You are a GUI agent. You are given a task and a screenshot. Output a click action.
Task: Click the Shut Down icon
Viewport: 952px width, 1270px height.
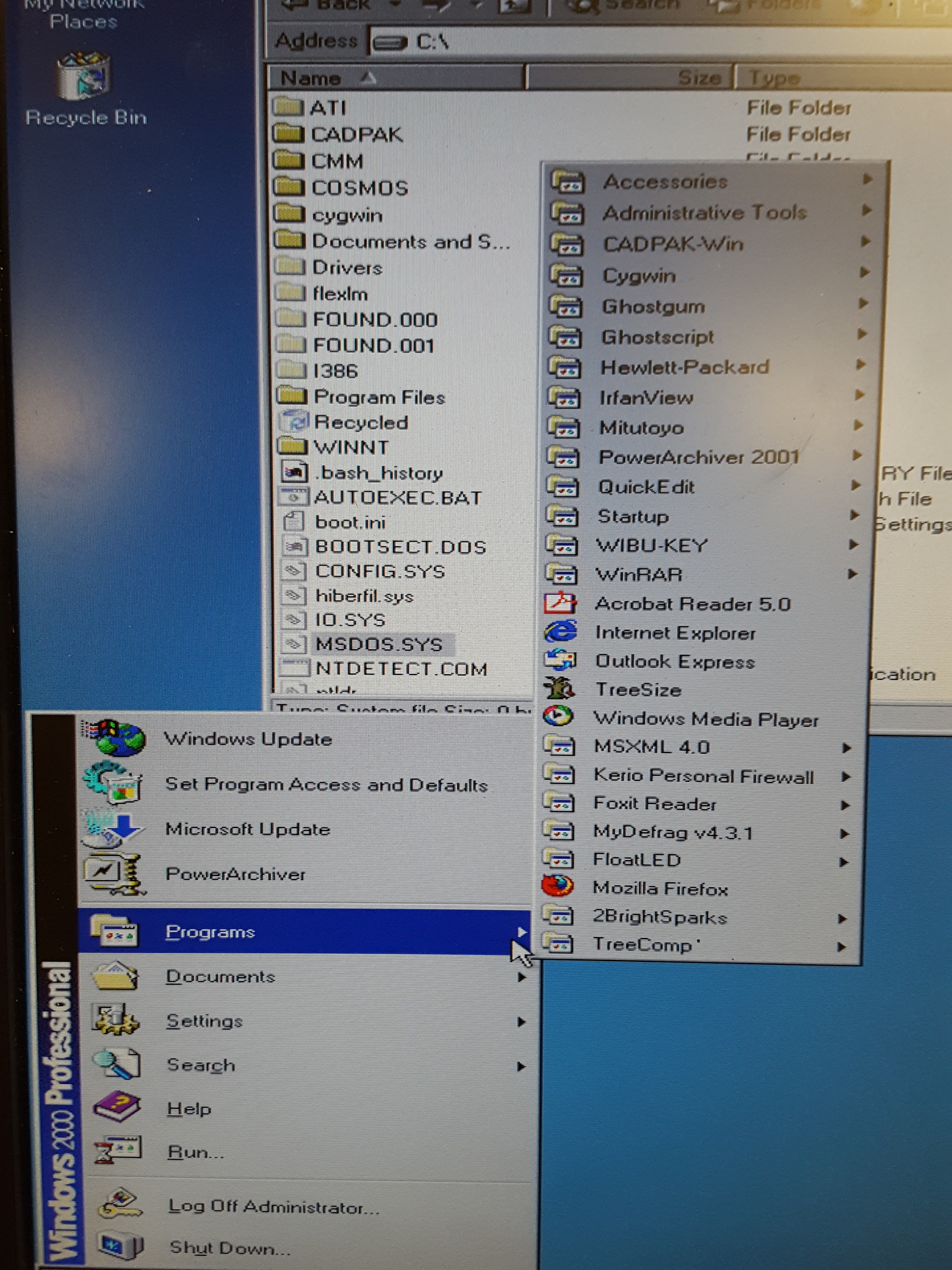pyautogui.click(x=120, y=1246)
